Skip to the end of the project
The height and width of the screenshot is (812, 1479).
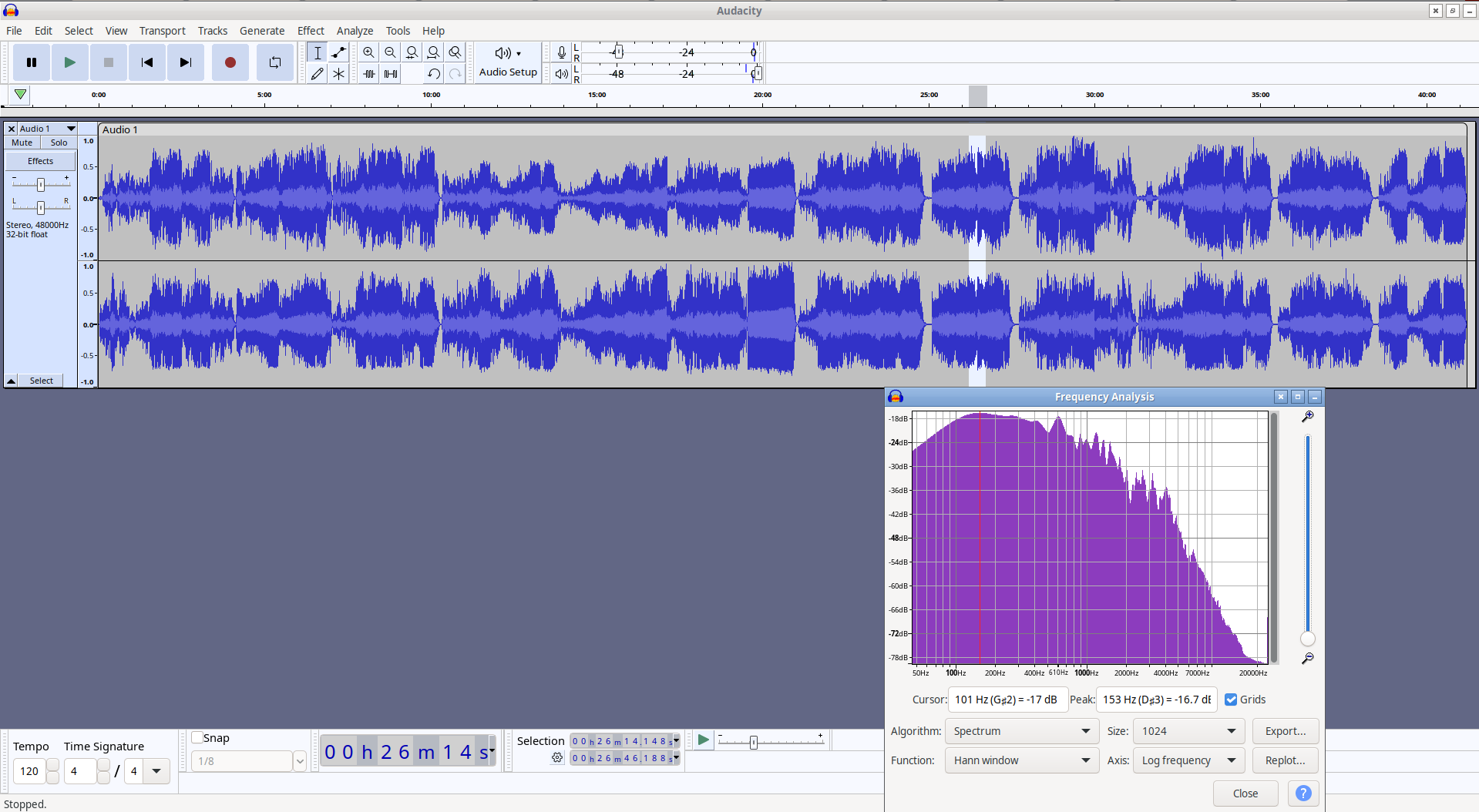[x=186, y=62]
